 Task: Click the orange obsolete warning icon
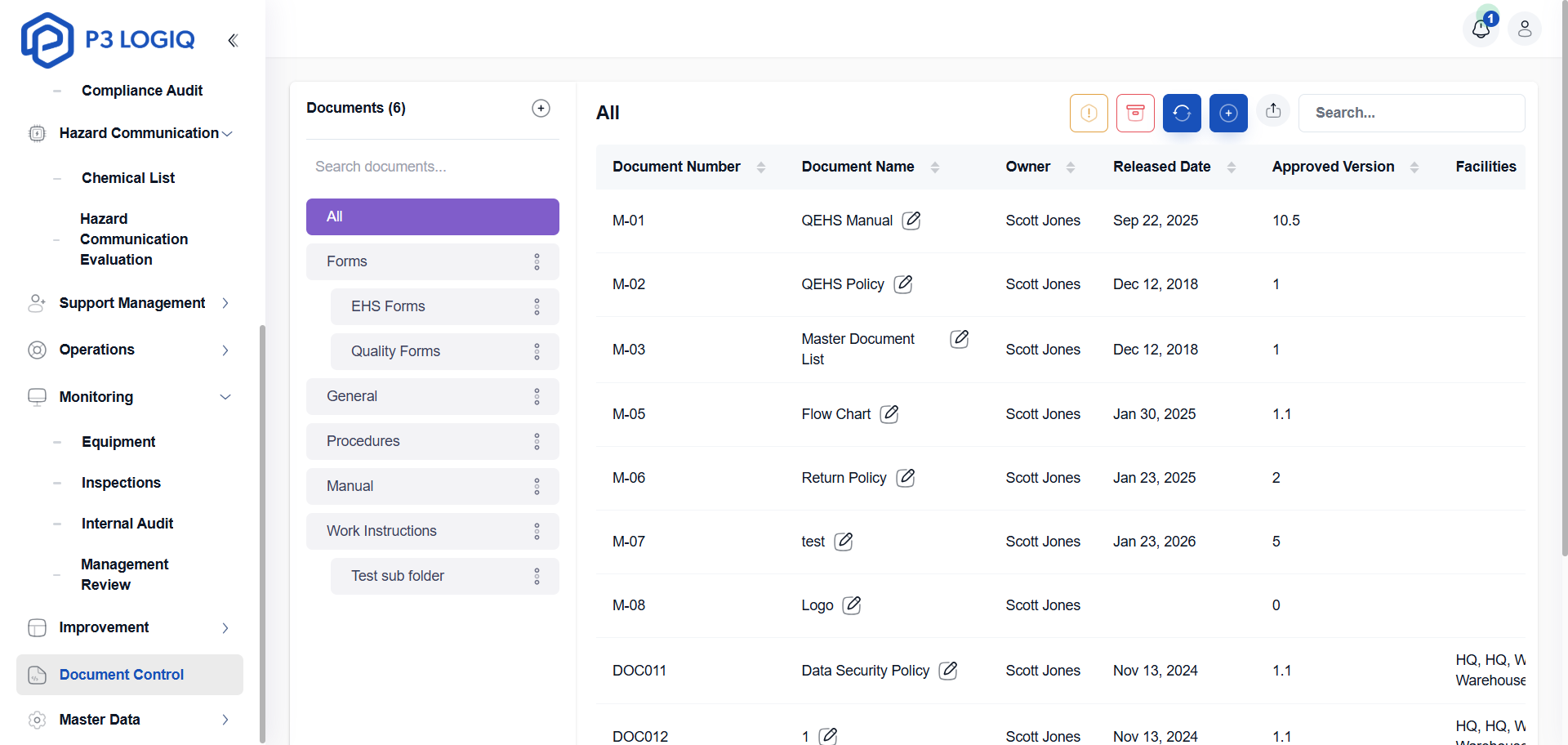click(x=1089, y=113)
